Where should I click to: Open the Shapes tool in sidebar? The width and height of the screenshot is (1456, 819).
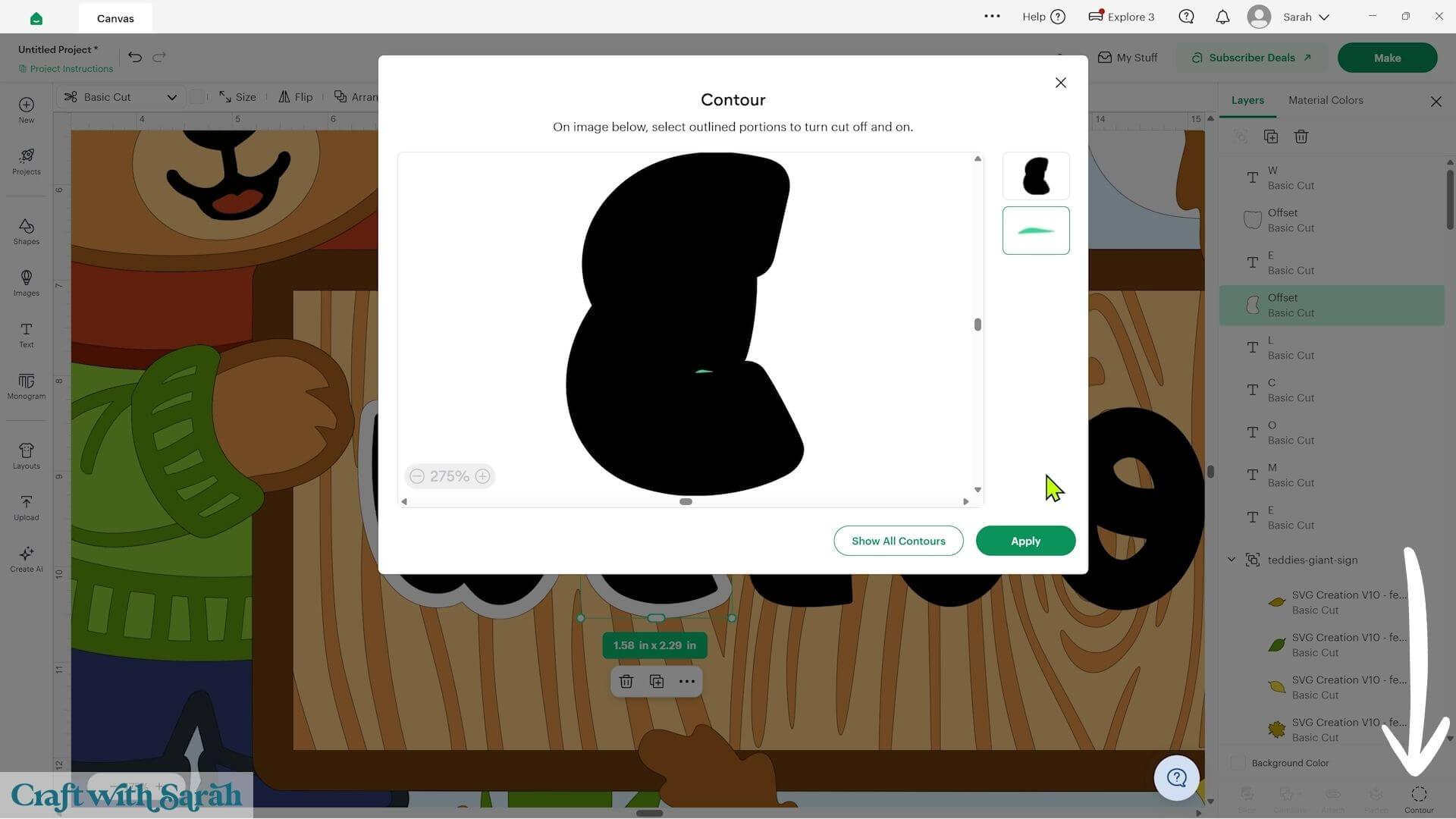tap(26, 231)
